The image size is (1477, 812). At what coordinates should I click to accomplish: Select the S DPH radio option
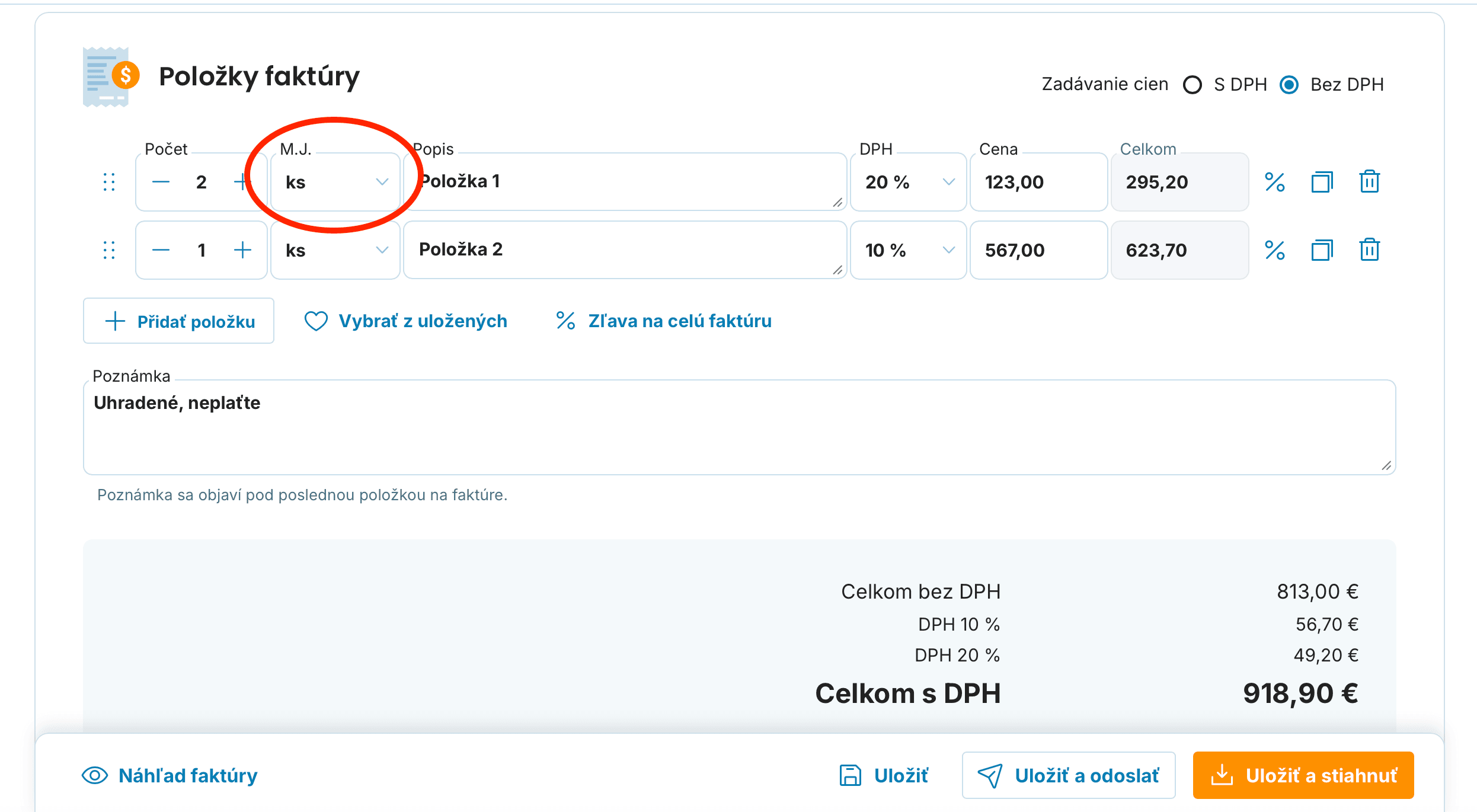tap(1193, 85)
